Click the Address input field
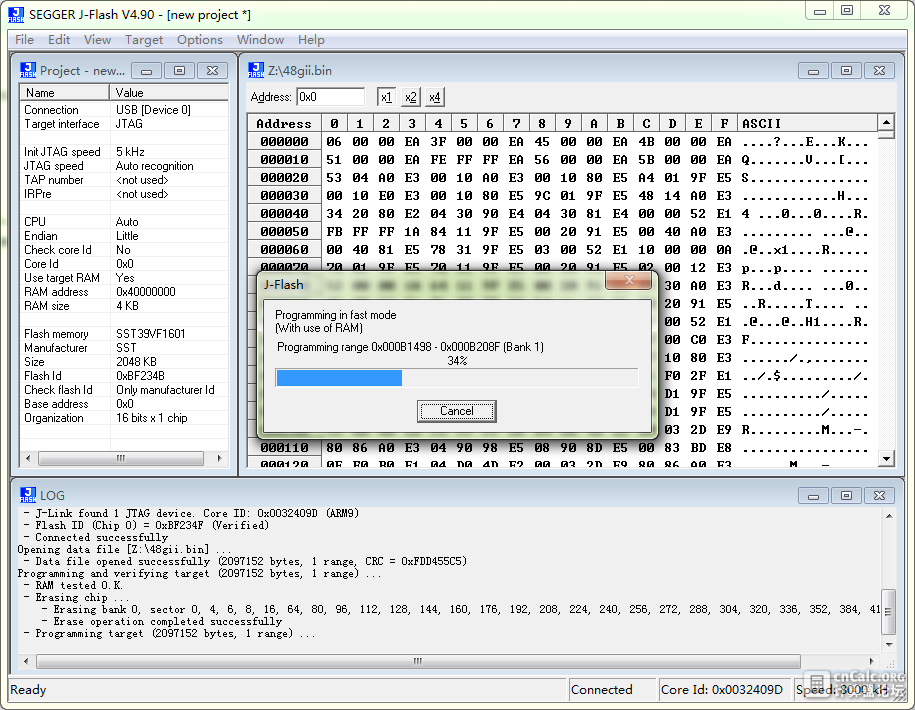 pos(331,97)
